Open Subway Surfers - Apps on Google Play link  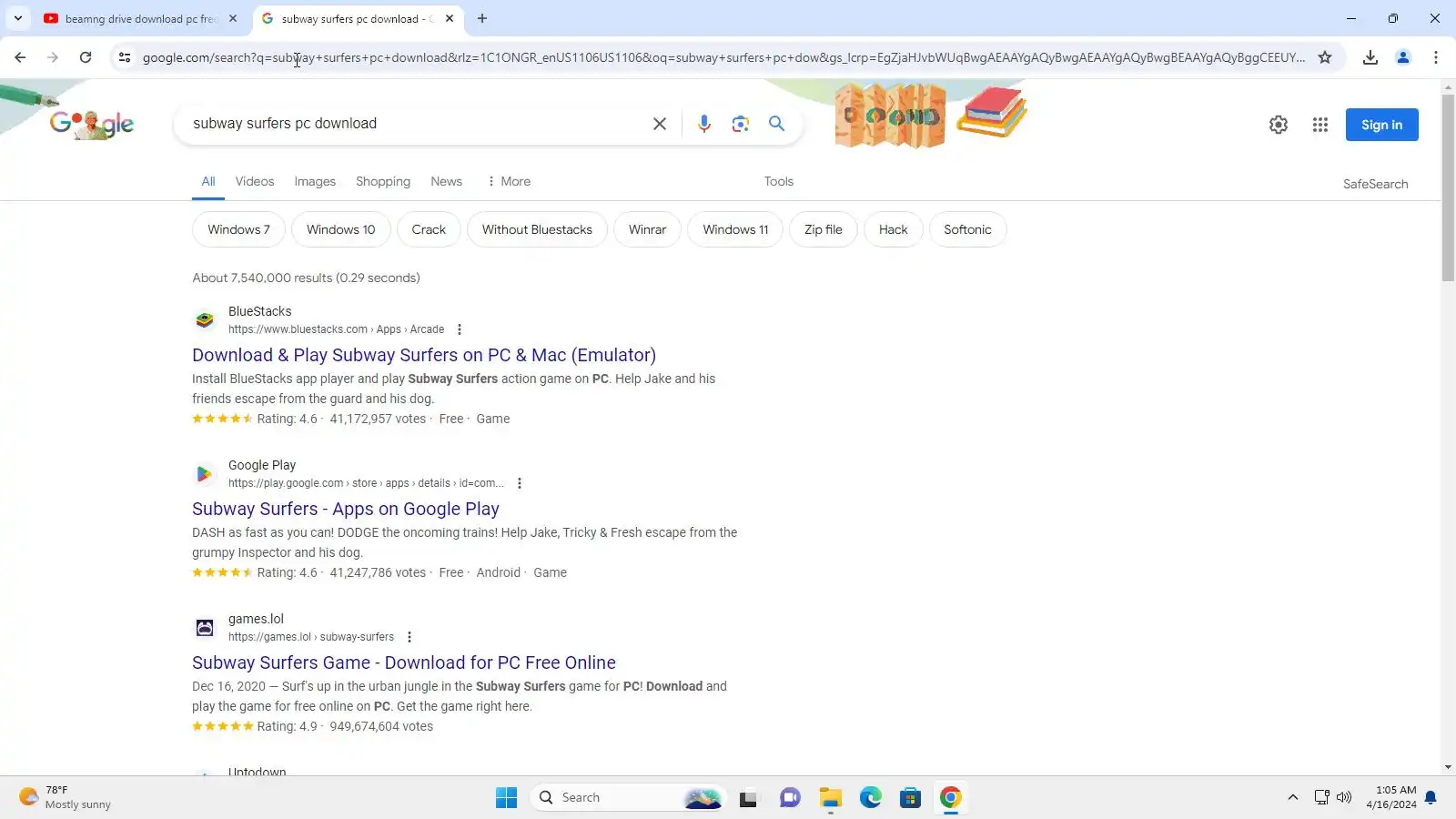click(x=346, y=509)
